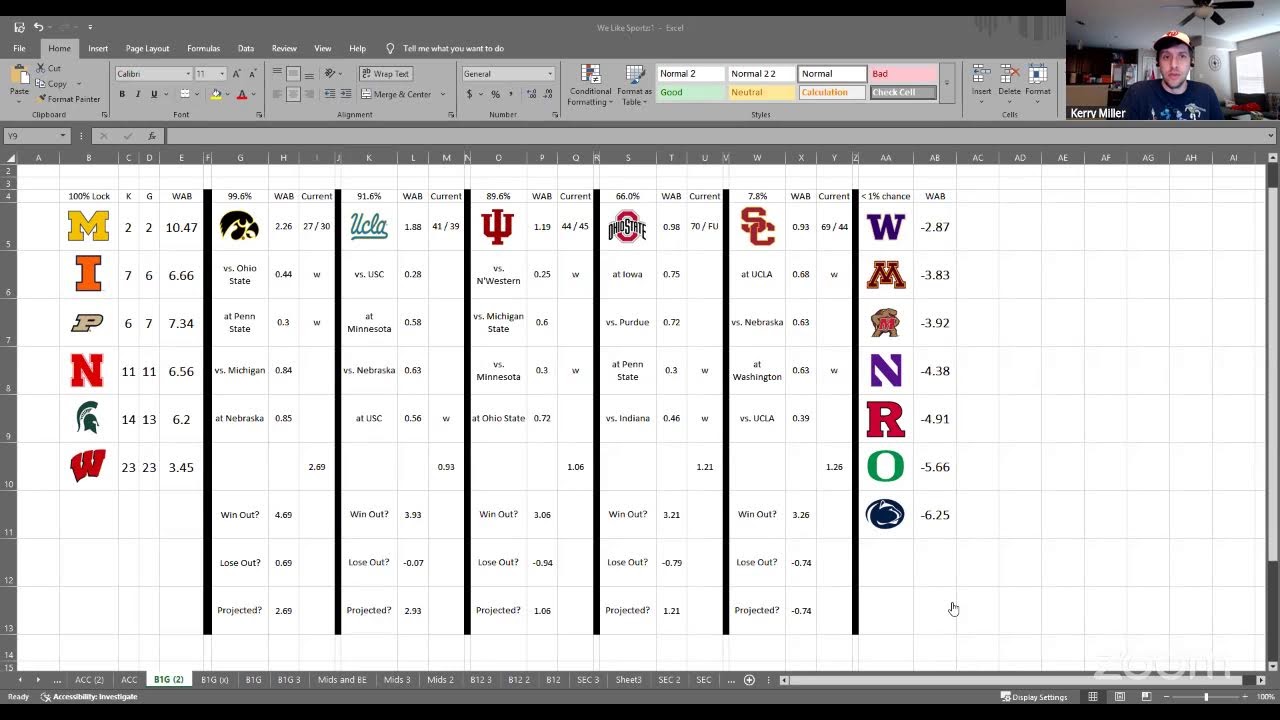The height and width of the screenshot is (720, 1280).
Task: Open the File menu
Action: 19,48
